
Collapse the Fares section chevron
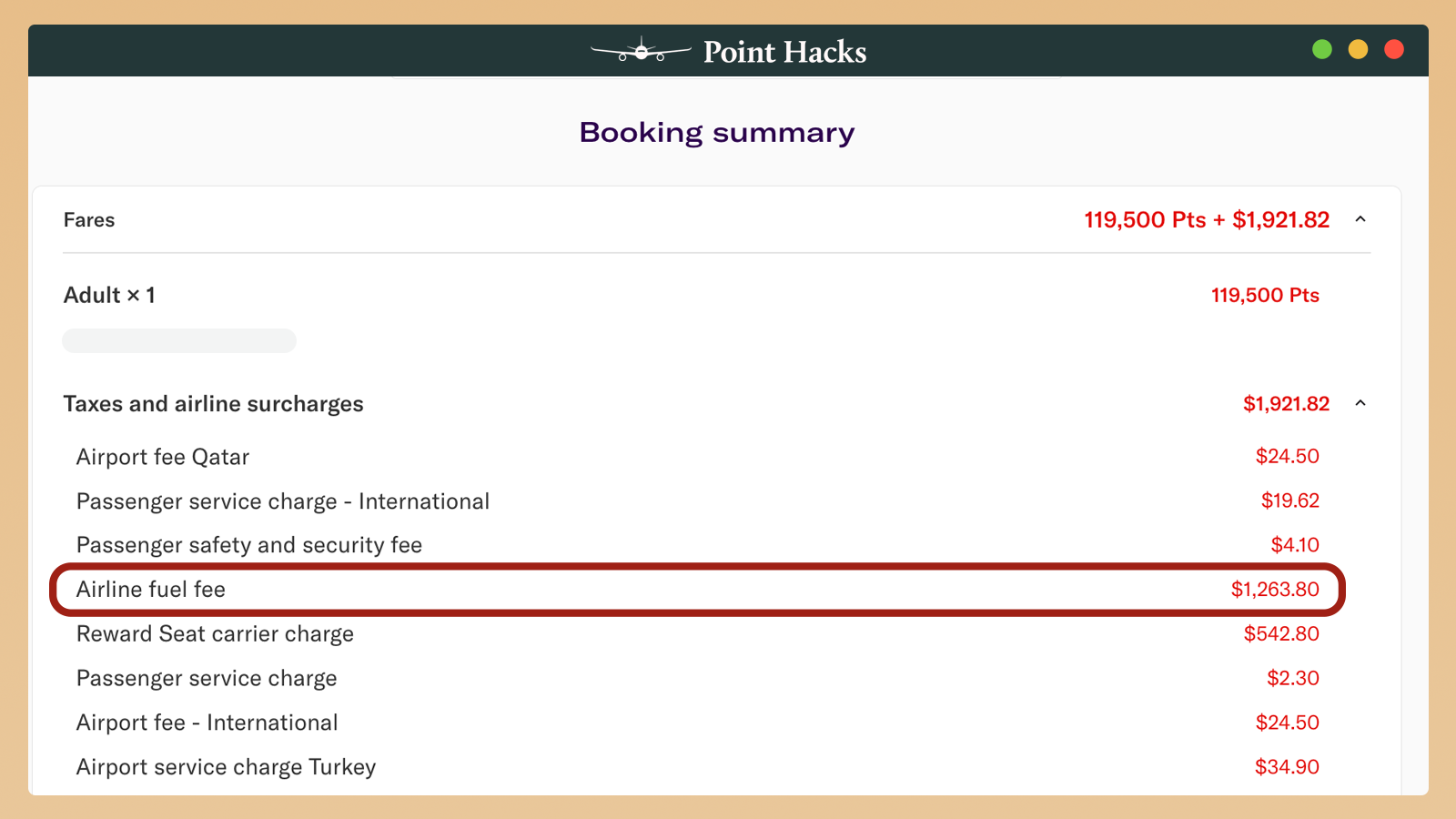(1360, 219)
